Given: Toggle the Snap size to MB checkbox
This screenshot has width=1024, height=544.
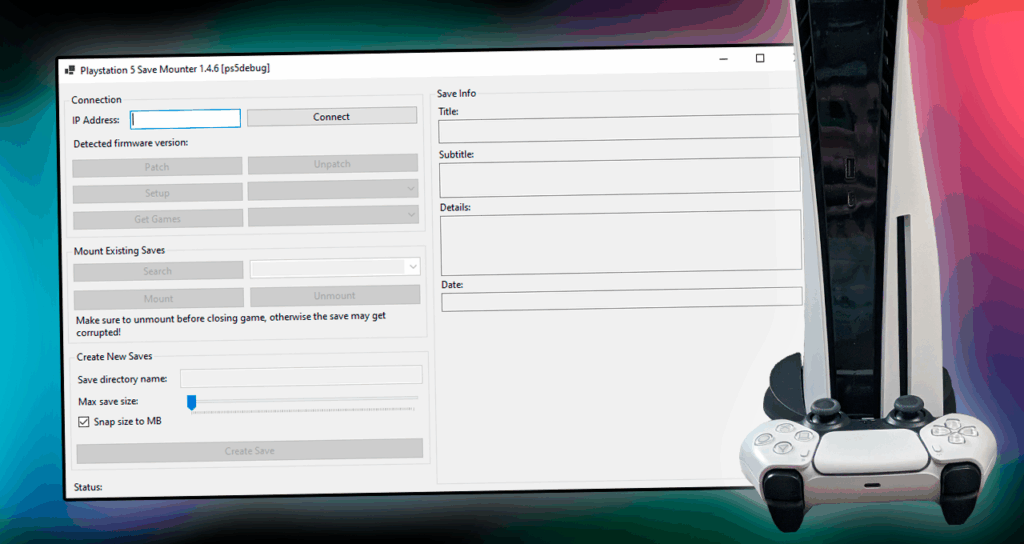Looking at the screenshot, I should pyautogui.click(x=84, y=422).
